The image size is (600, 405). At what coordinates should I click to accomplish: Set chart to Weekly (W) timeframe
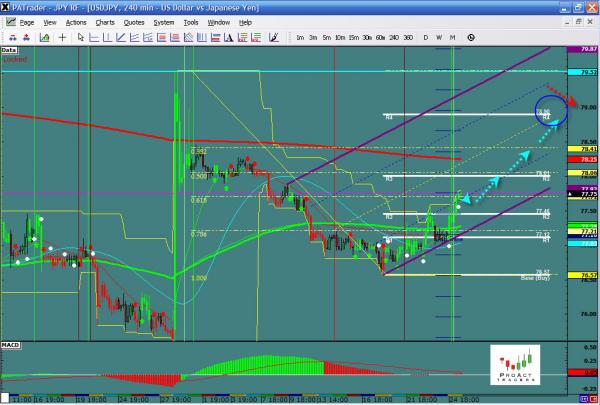coord(439,37)
